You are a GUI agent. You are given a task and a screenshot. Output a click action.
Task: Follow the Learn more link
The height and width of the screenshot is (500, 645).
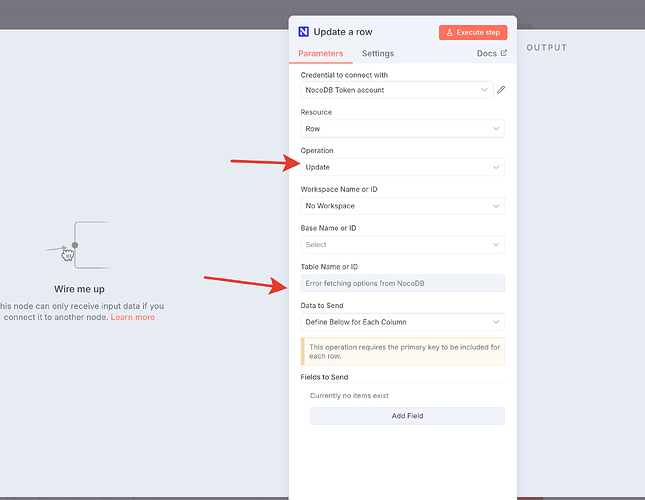(x=133, y=317)
